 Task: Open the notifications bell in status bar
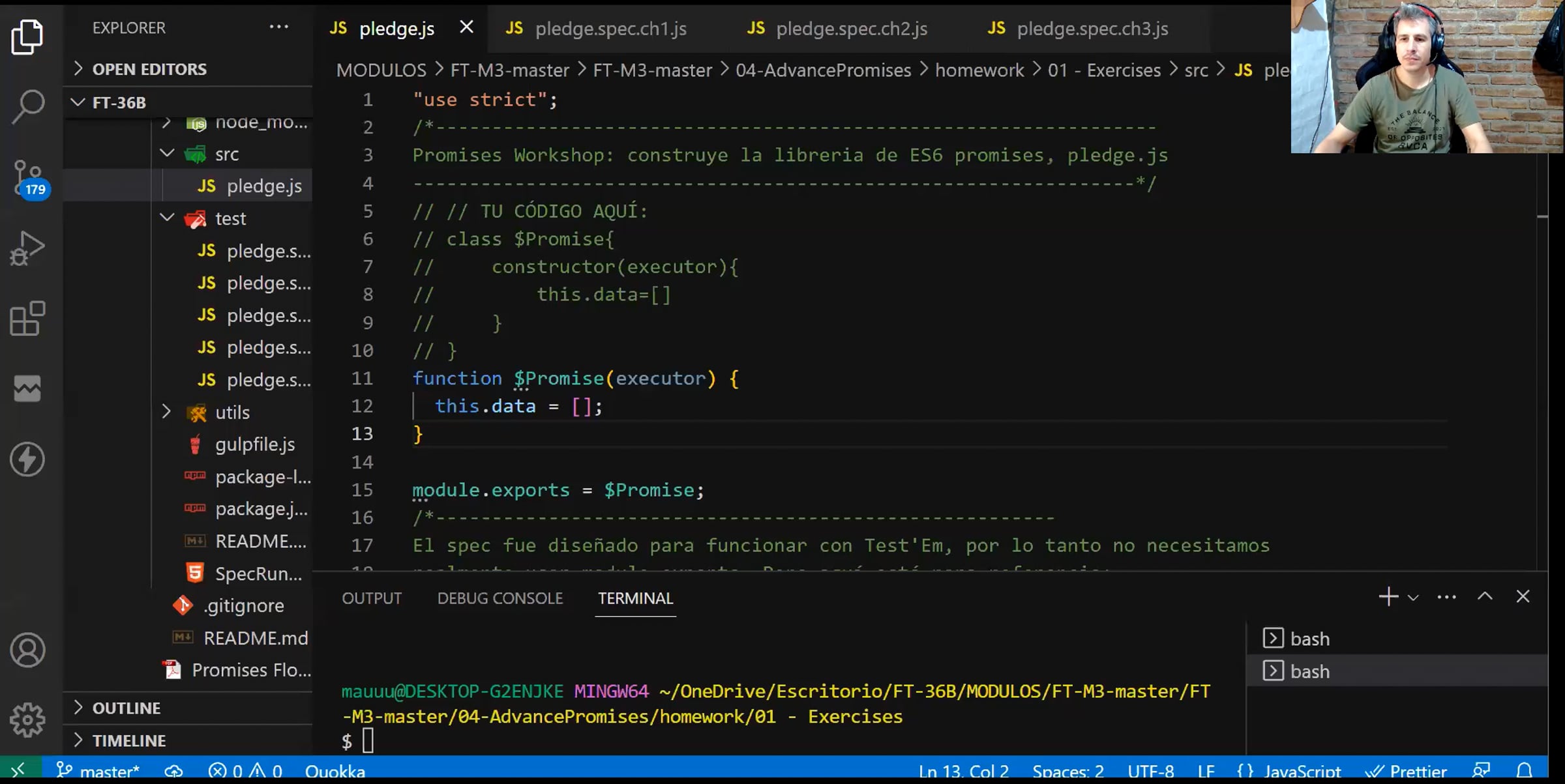(1524, 771)
